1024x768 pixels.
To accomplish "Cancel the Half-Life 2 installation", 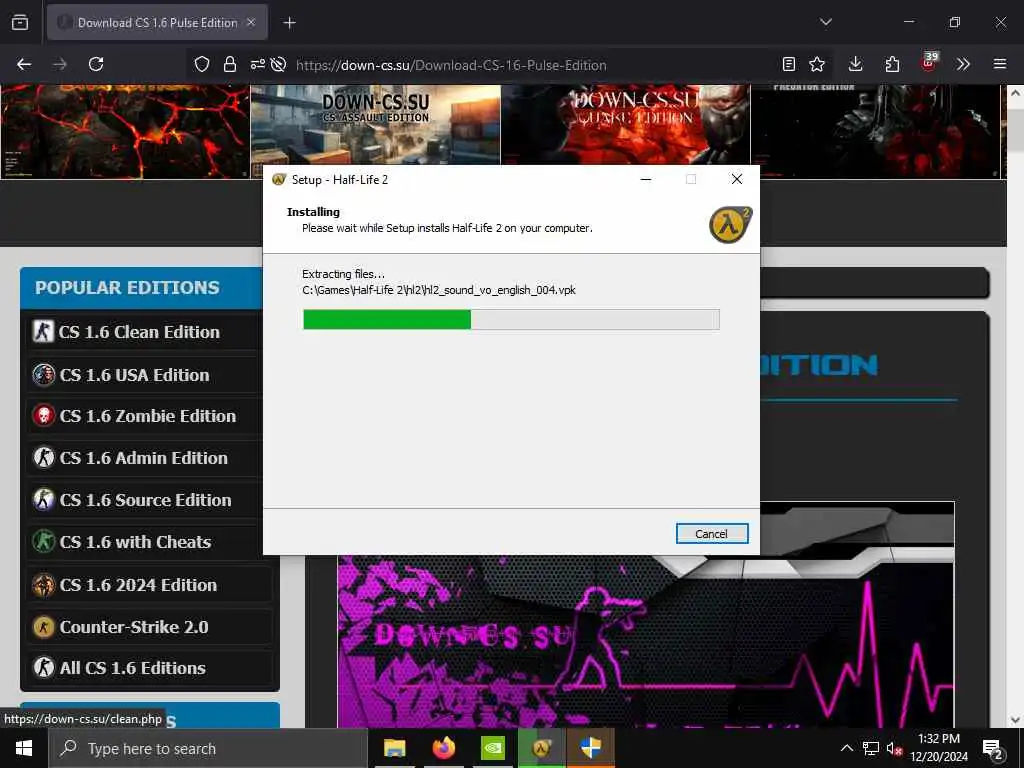I will click(x=711, y=534).
